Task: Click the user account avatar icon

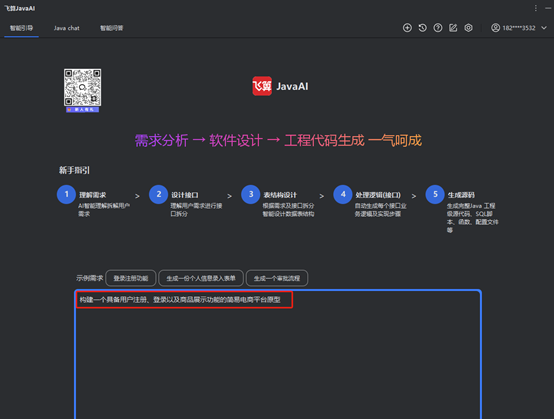Action: (x=495, y=28)
